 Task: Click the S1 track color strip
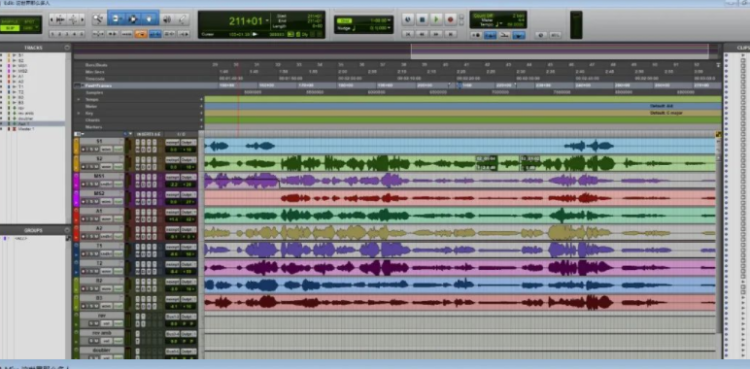(x=76, y=146)
